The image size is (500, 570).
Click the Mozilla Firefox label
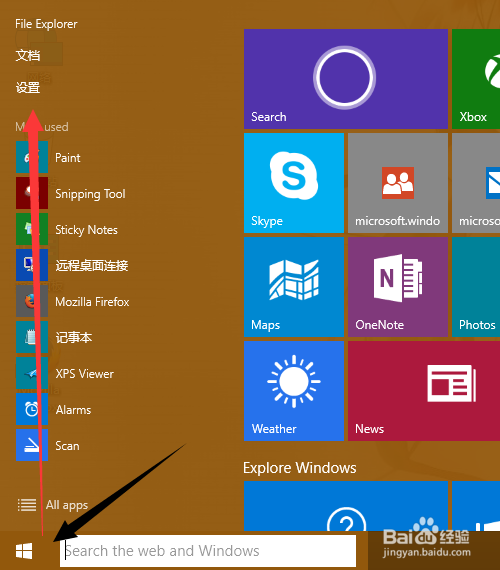pos(92,302)
